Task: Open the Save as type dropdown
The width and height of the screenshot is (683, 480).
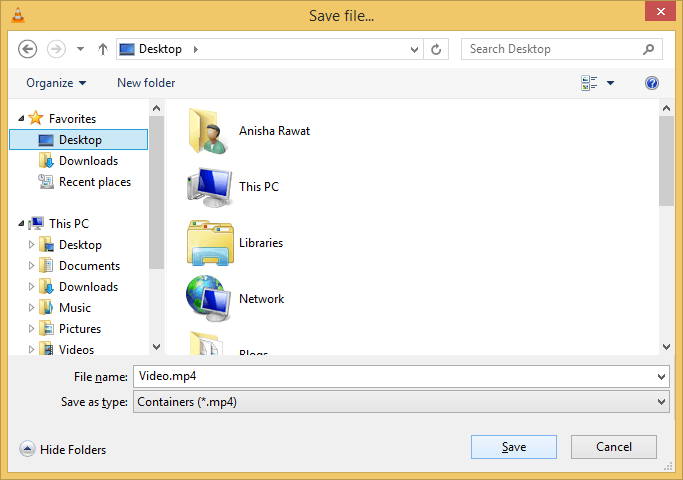Action: pos(401,402)
